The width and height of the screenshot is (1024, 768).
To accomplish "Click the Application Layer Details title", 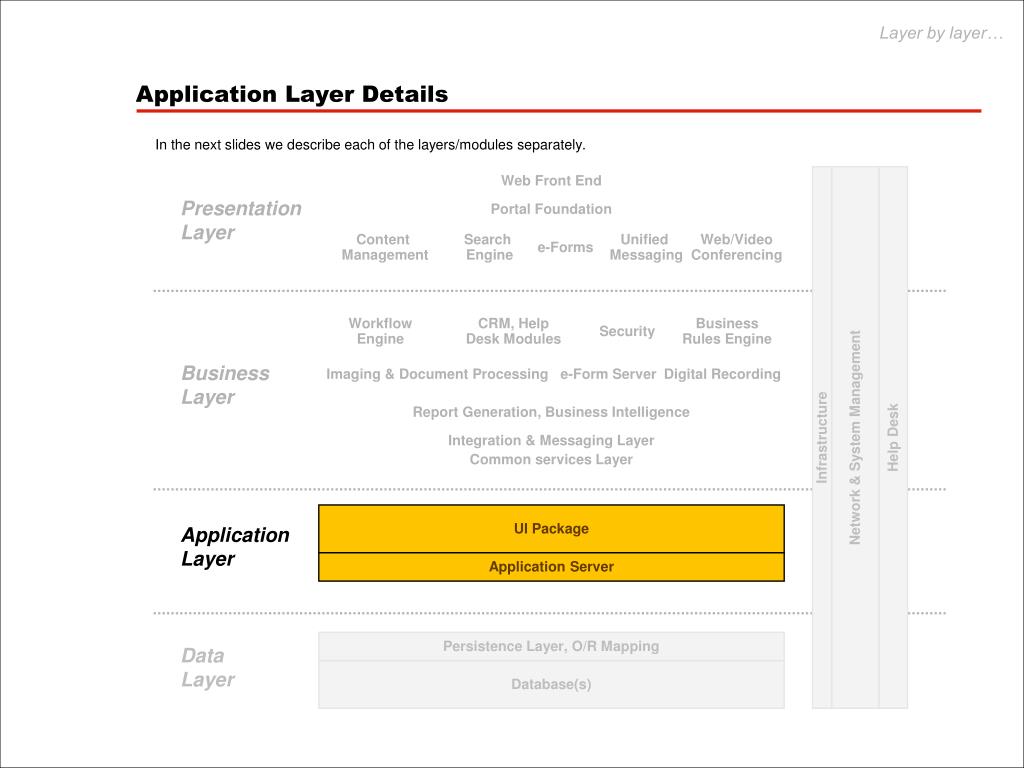I will [x=292, y=94].
